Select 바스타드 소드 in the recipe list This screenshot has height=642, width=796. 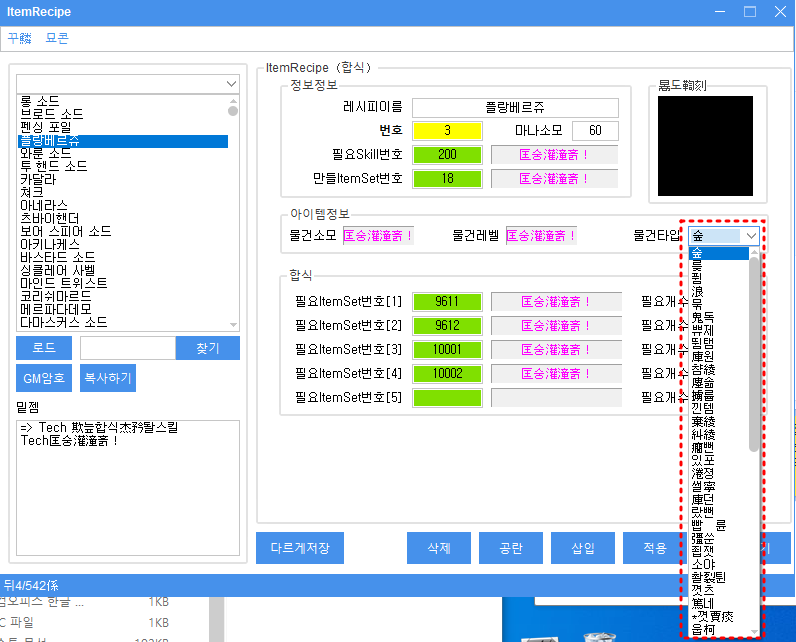57,257
